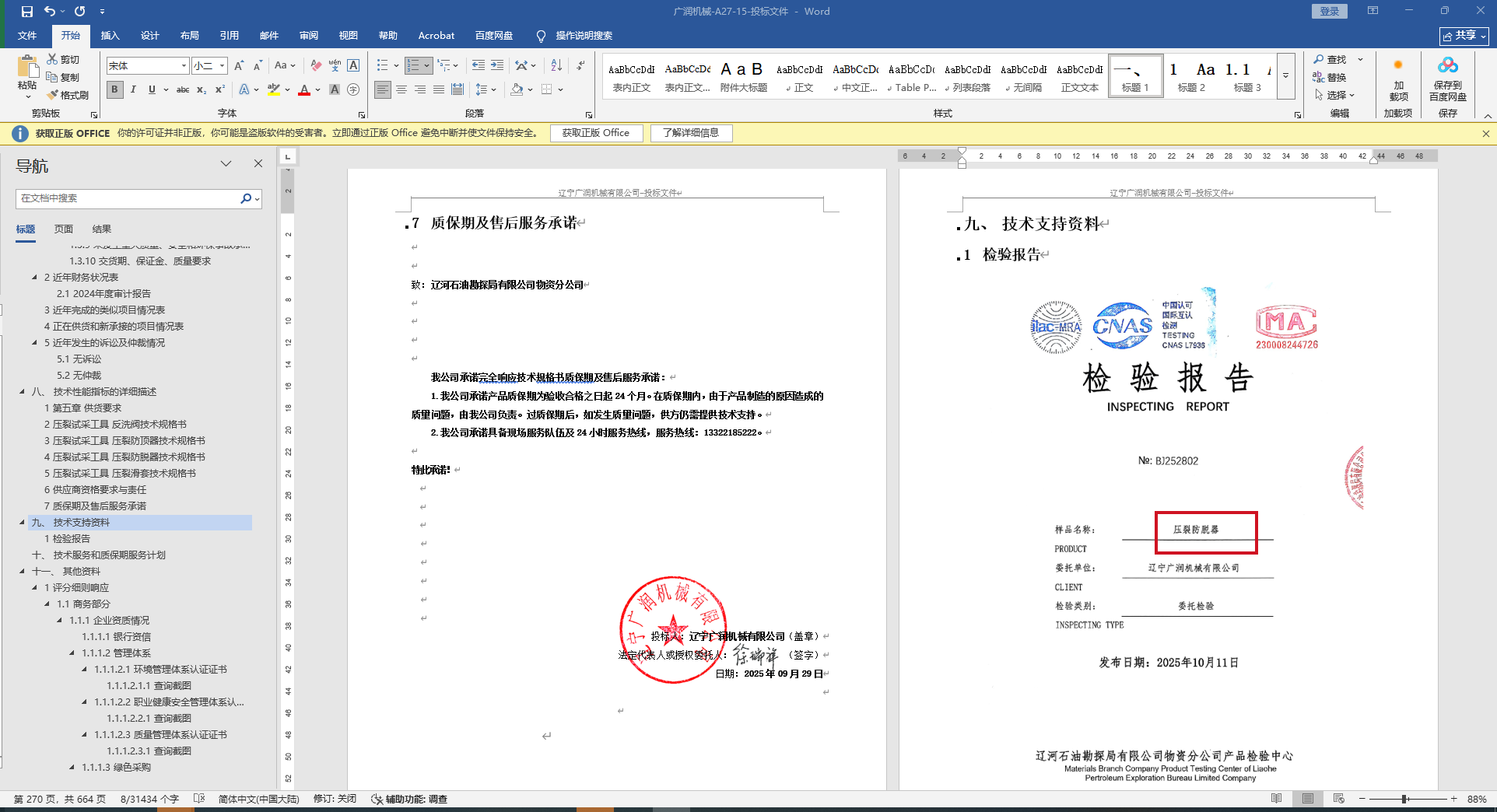Open the navigation pane options chevron

point(226,163)
